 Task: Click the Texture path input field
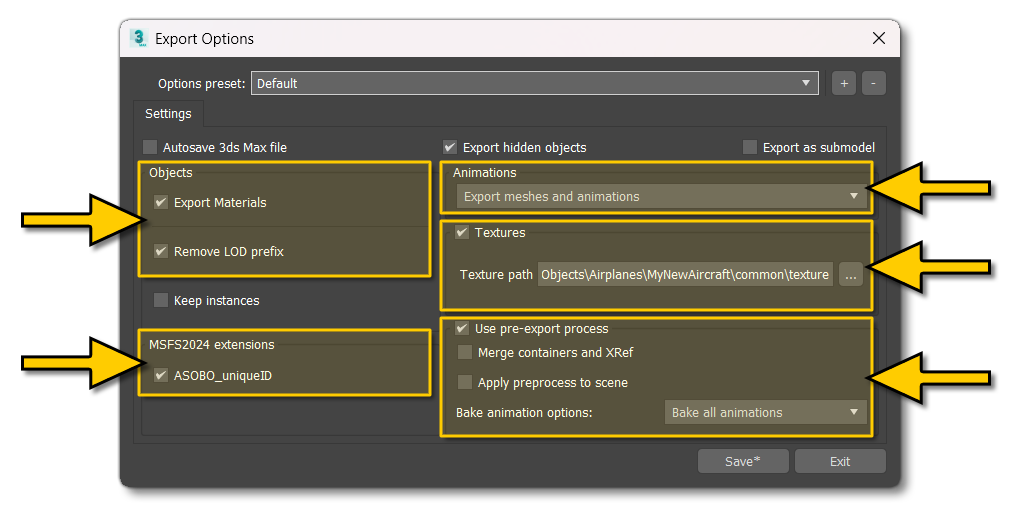pos(685,275)
